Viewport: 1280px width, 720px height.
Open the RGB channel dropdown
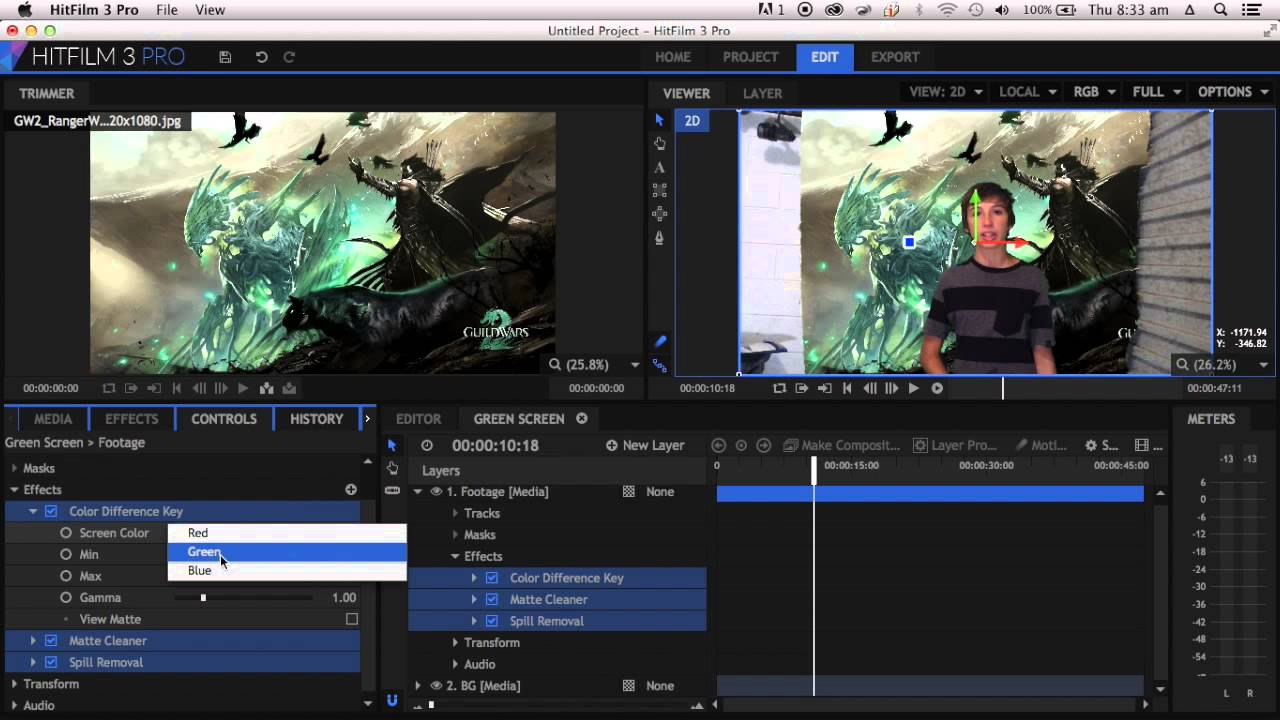click(1094, 91)
